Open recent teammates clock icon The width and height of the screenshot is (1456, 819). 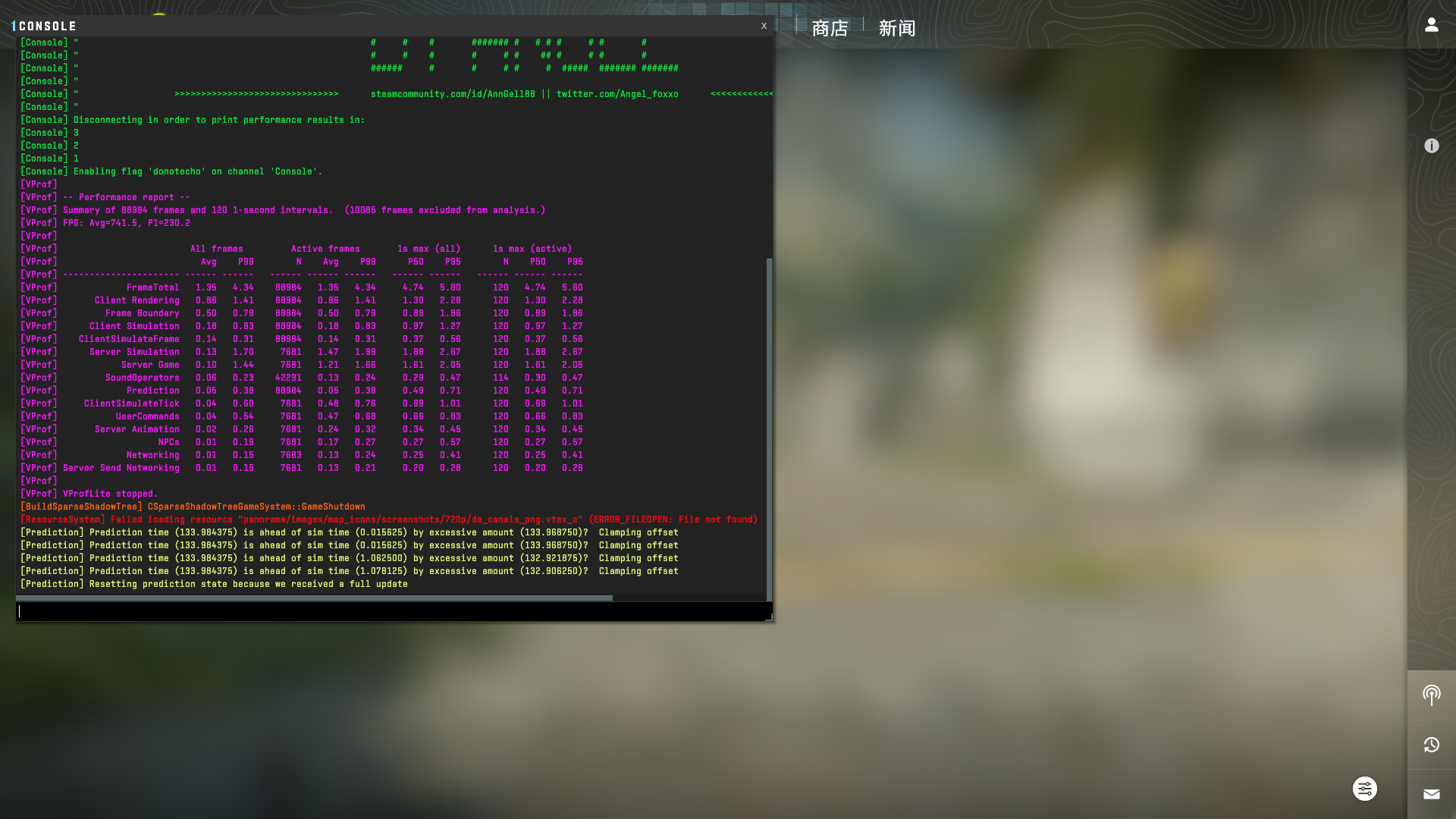click(x=1431, y=745)
